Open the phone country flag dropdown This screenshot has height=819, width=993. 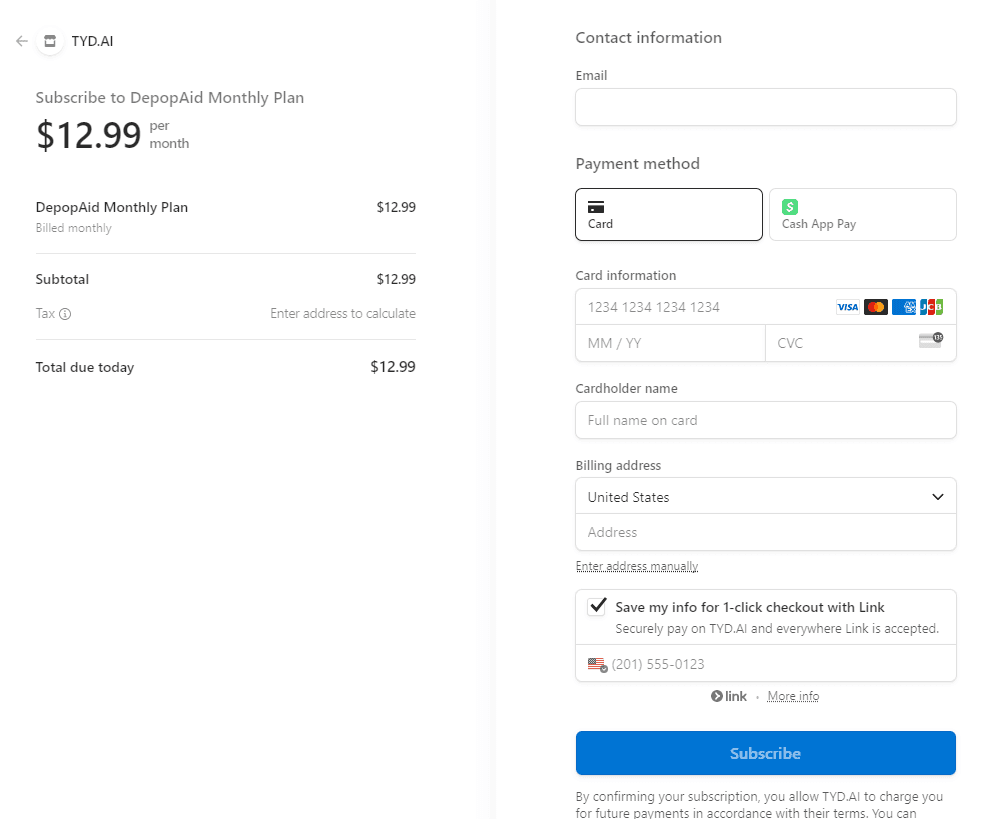(x=598, y=663)
